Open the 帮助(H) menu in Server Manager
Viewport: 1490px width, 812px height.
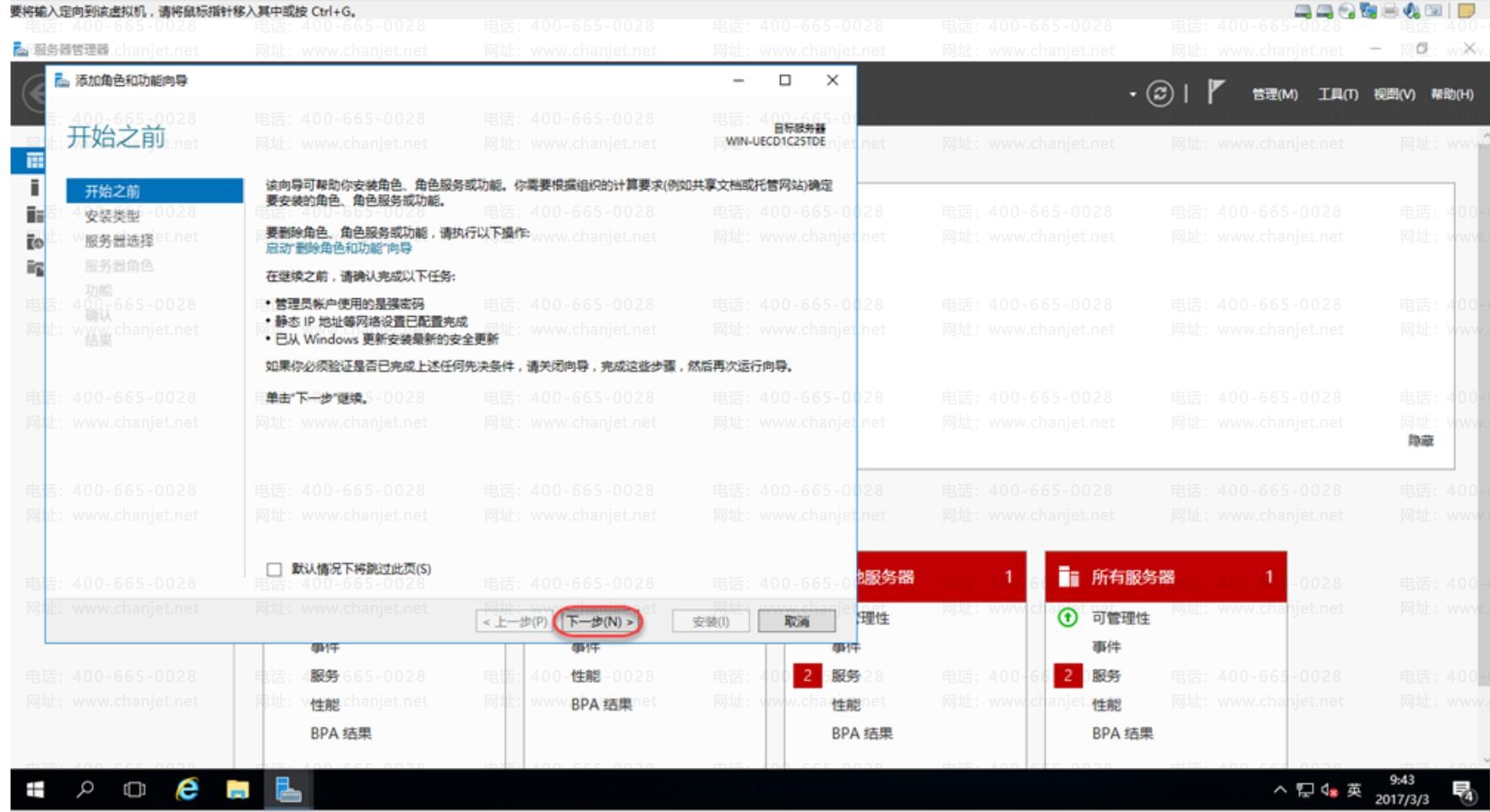tap(1452, 94)
